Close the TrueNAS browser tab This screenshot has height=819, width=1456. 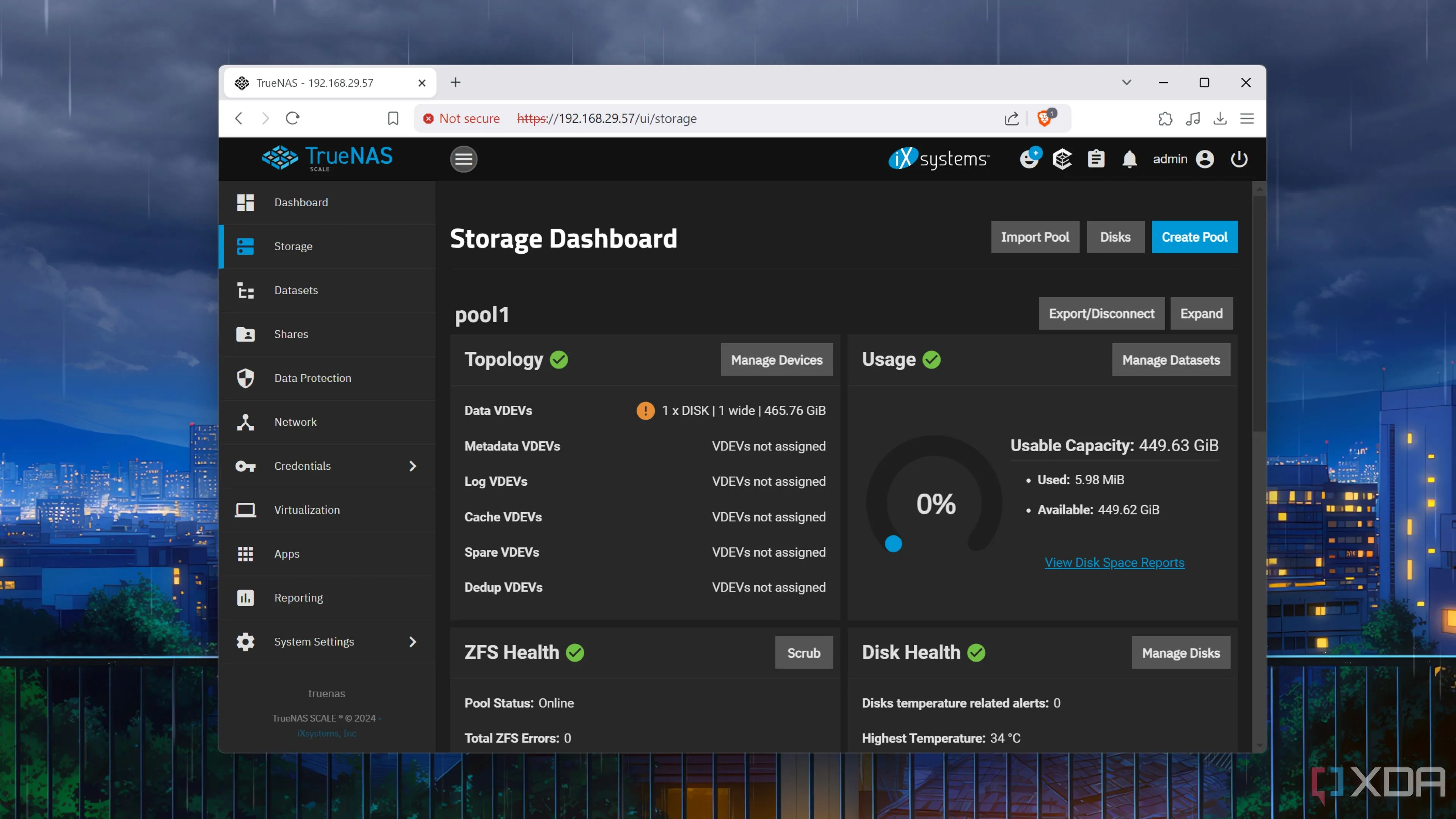point(422,83)
